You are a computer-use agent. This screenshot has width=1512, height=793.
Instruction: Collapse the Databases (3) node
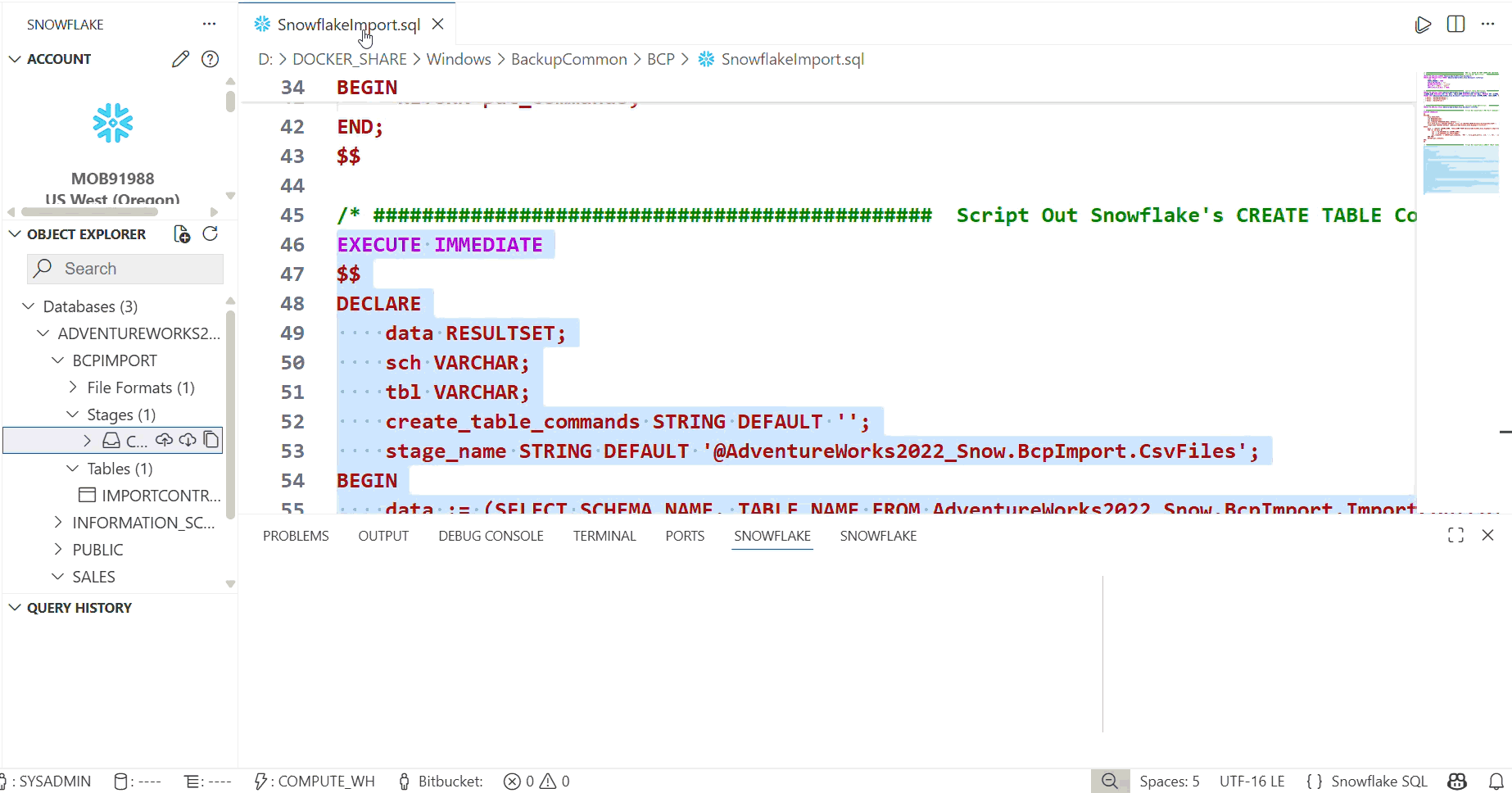tap(29, 306)
